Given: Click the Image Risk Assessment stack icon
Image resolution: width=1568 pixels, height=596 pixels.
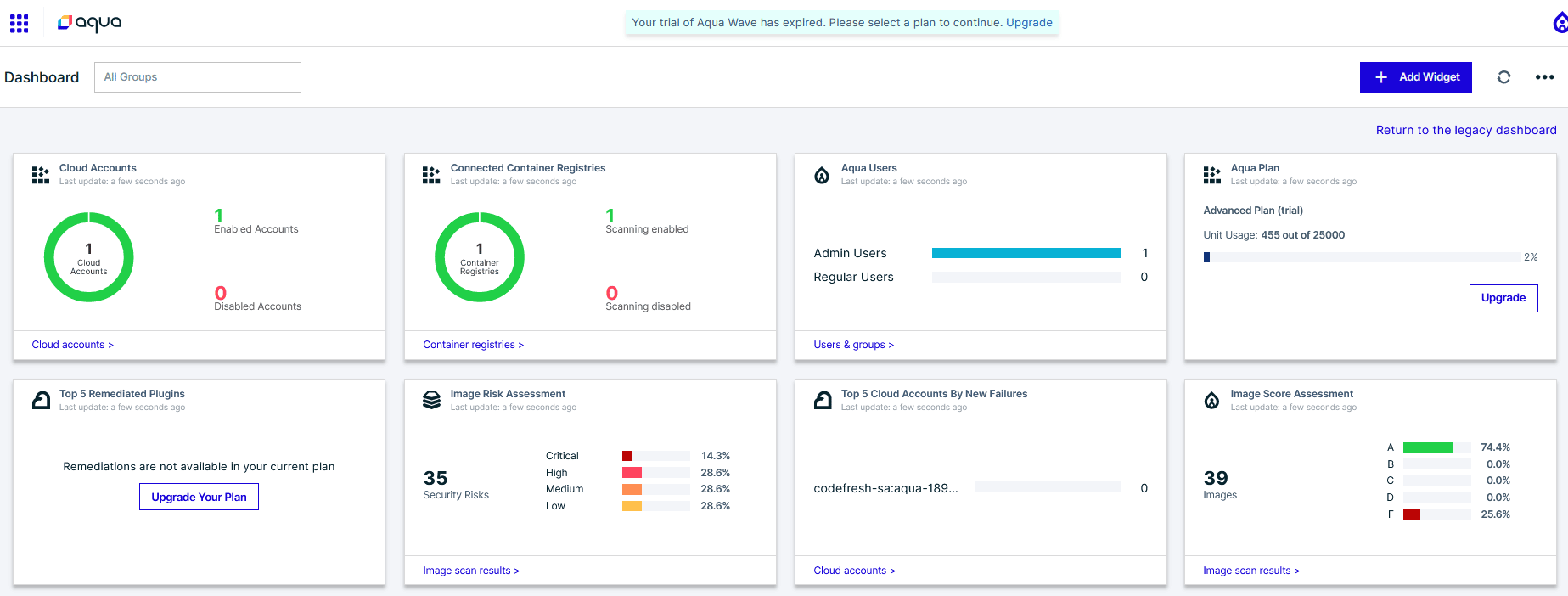Looking at the screenshot, I should tap(431, 401).
